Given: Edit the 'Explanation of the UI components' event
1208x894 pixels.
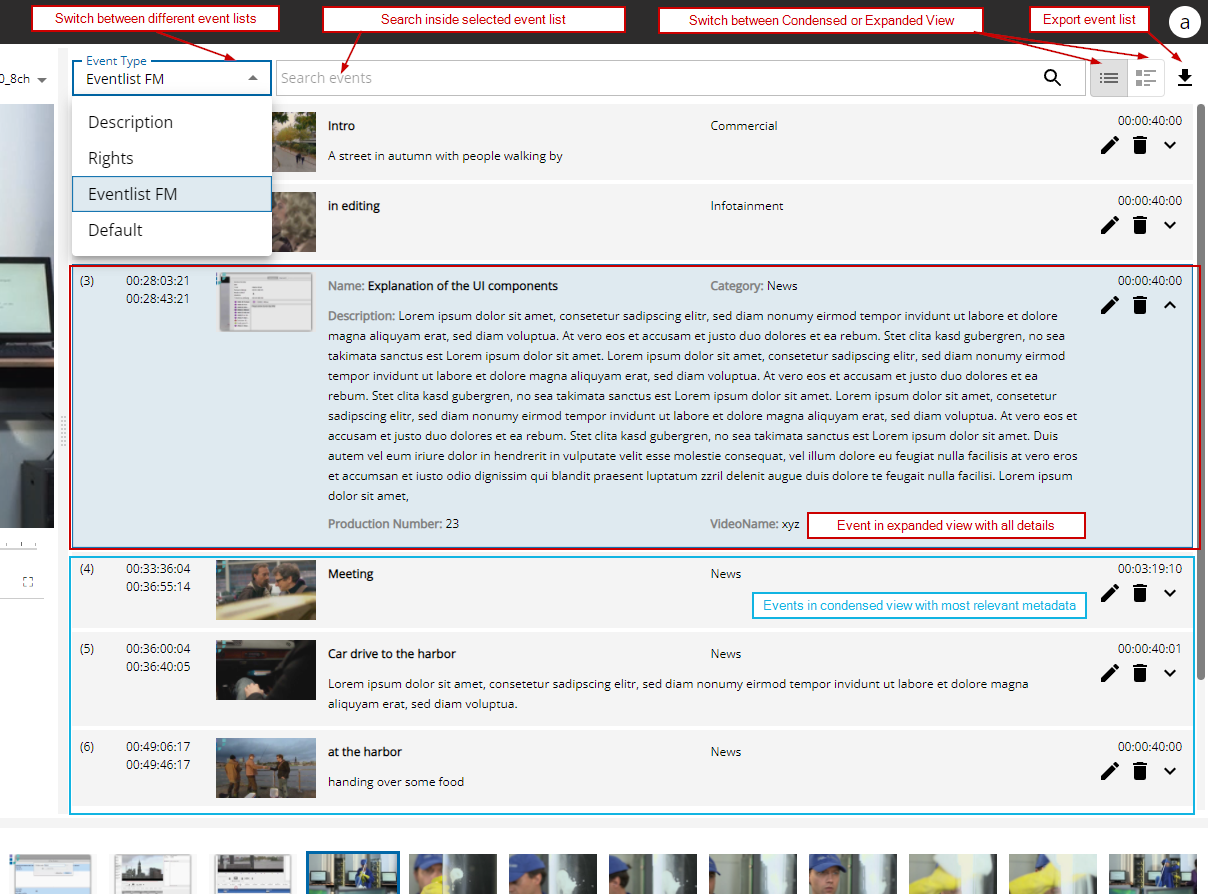Looking at the screenshot, I should click(1109, 305).
